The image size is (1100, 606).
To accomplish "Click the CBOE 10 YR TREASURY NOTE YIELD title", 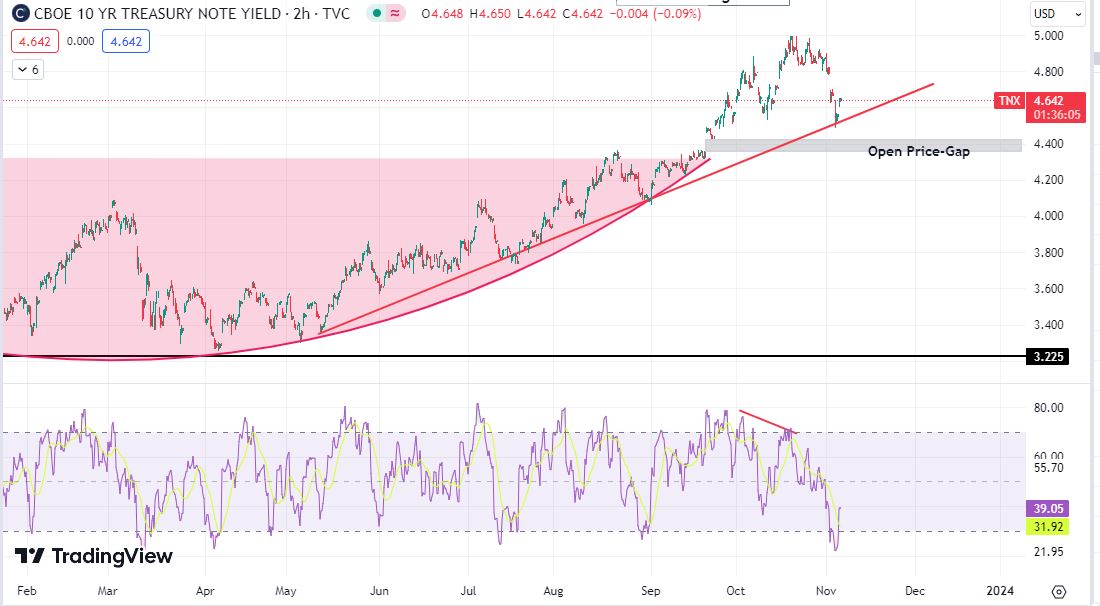I will pos(157,13).
